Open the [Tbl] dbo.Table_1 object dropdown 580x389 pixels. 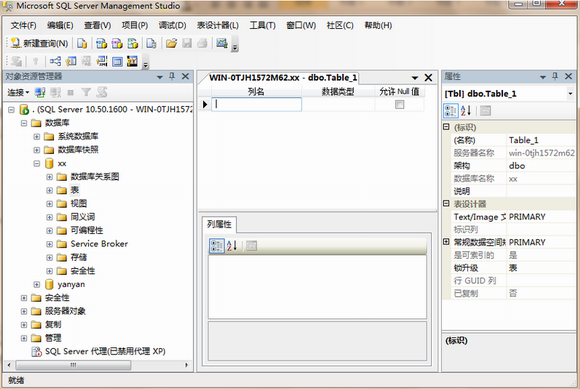pyautogui.click(x=570, y=94)
